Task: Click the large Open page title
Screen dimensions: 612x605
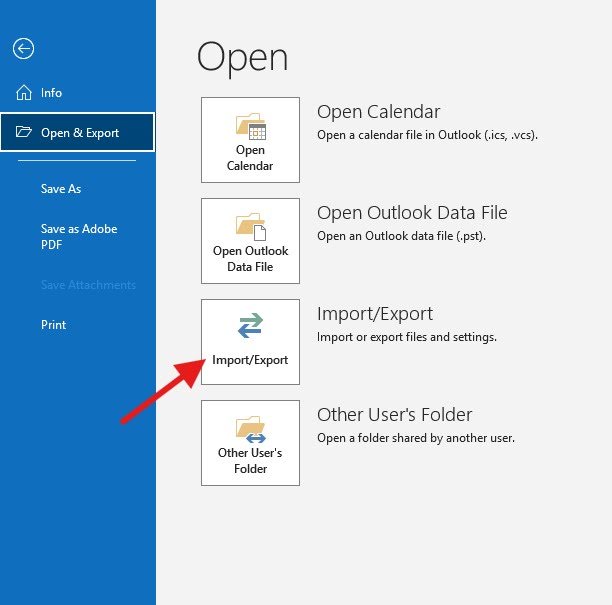Action: coord(242,59)
